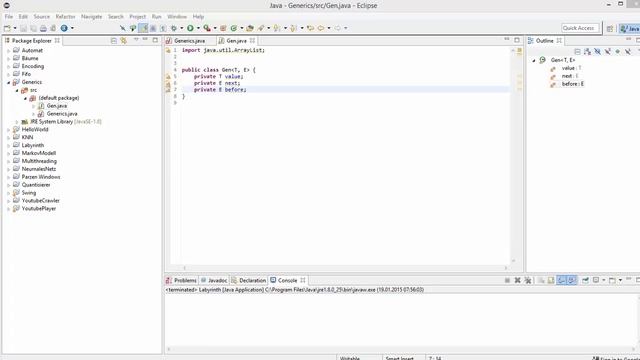Click the editor horizontal scrollbar

point(345,268)
